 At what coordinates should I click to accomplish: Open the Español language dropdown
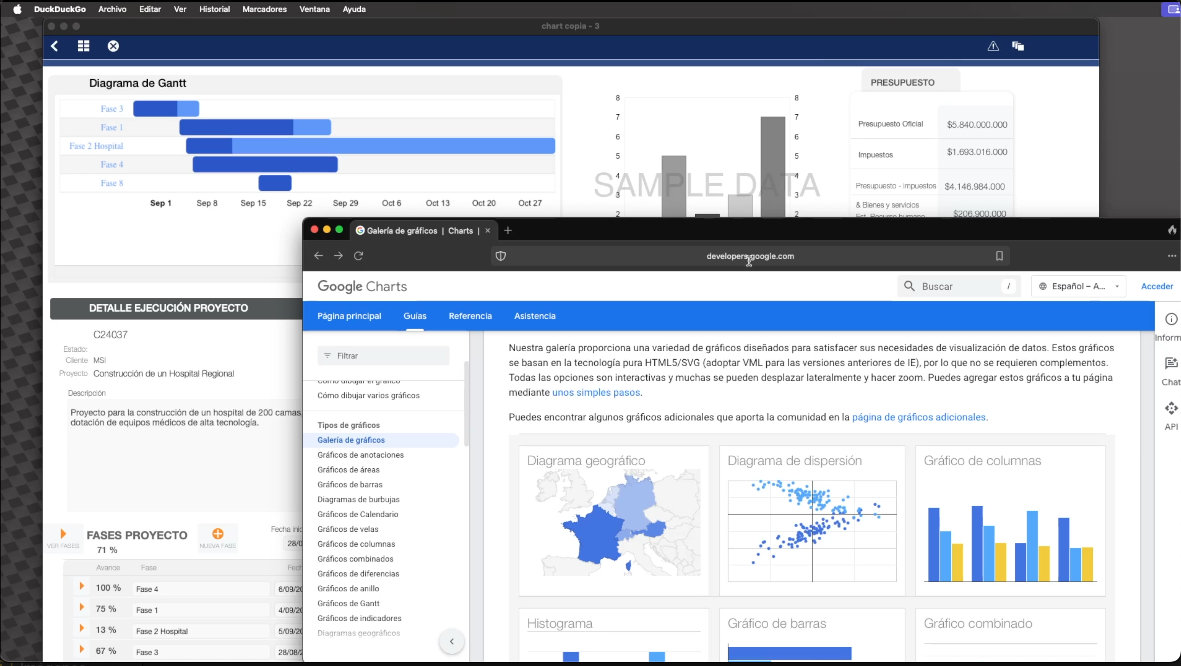(x=1078, y=285)
